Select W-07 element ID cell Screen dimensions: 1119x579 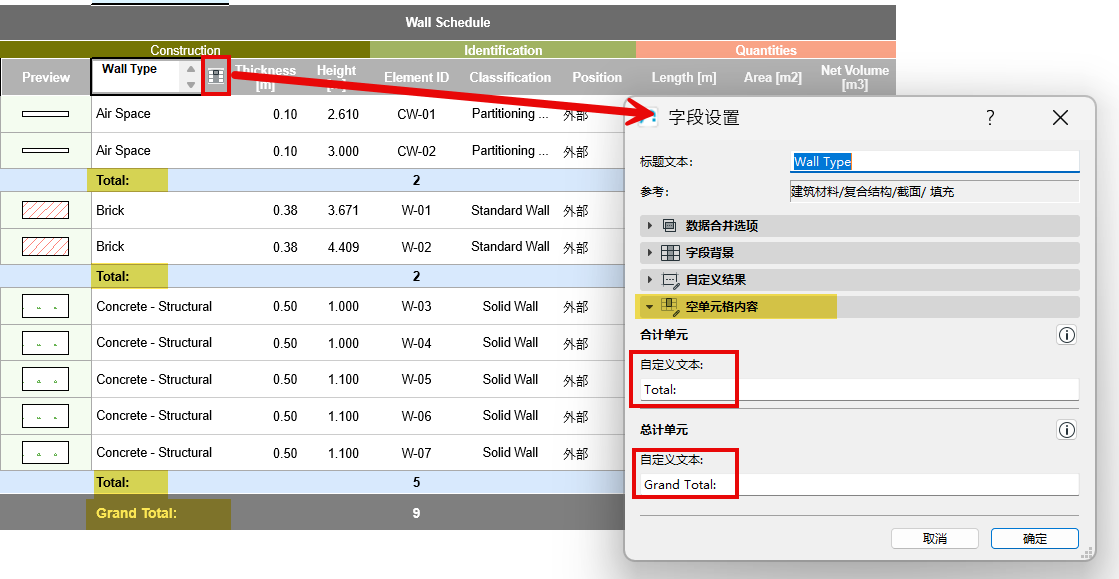[x=416, y=453]
